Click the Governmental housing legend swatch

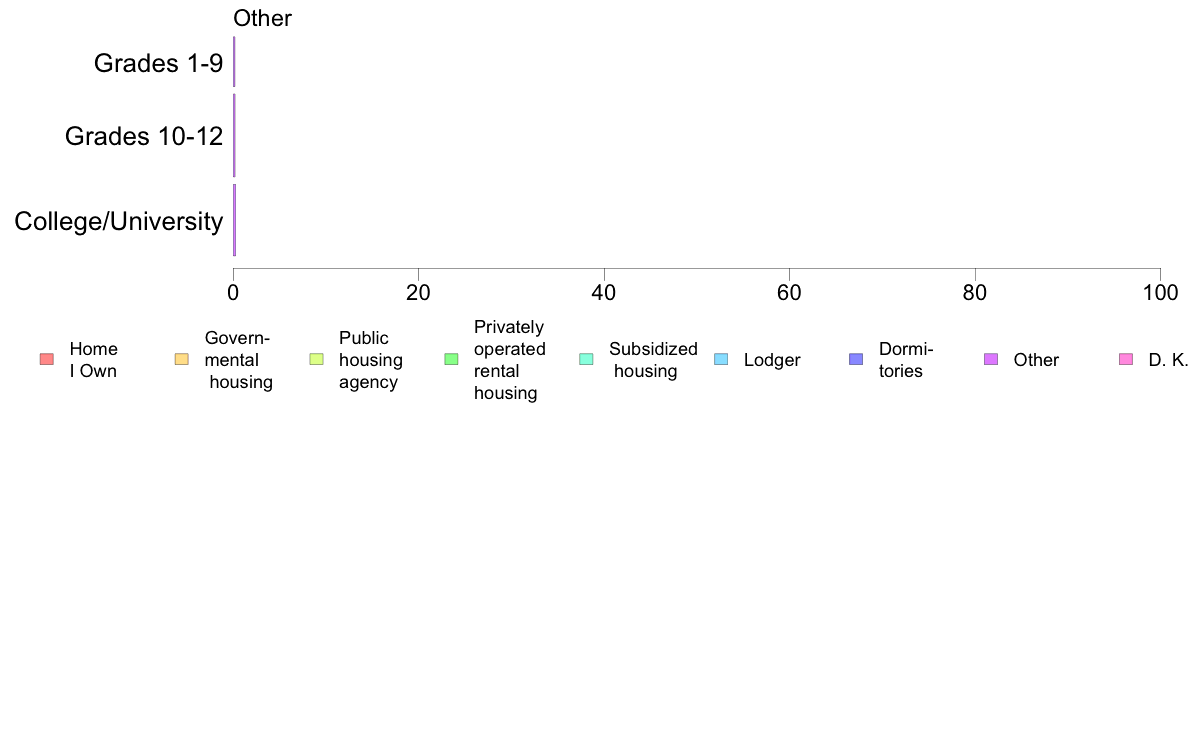182,359
